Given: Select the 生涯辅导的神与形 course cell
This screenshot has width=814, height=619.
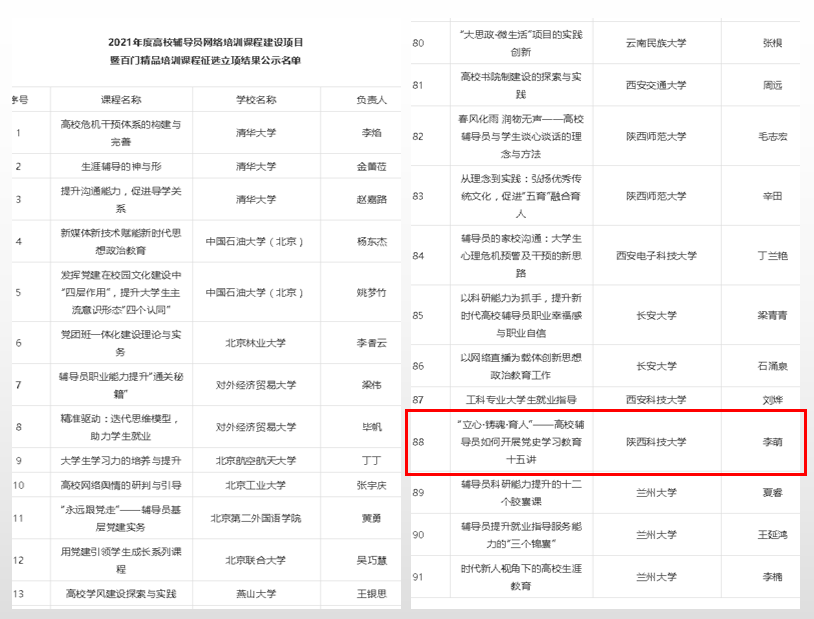Looking at the screenshot, I should point(121,166).
